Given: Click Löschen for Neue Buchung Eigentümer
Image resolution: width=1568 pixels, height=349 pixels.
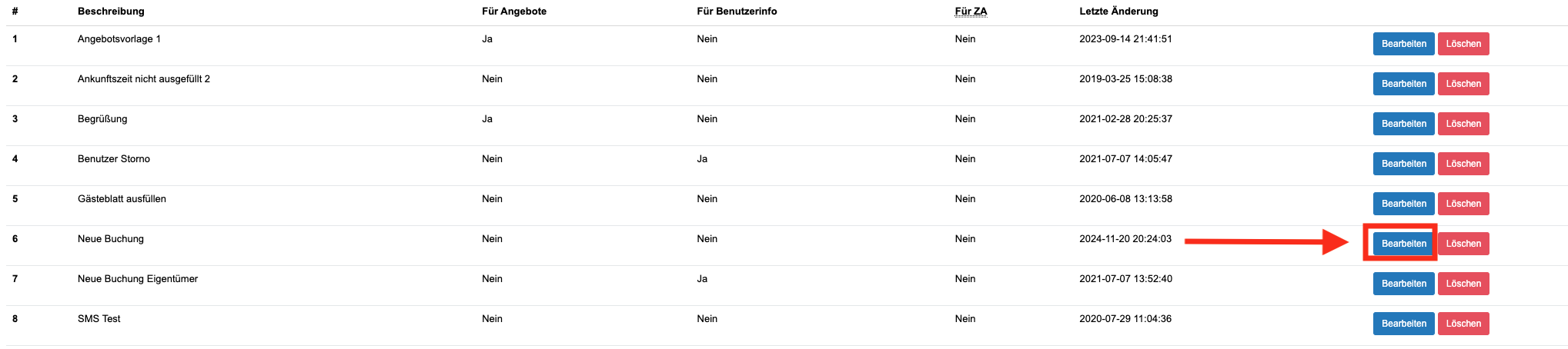Looking at the screenshot, I should (1463, 284).
